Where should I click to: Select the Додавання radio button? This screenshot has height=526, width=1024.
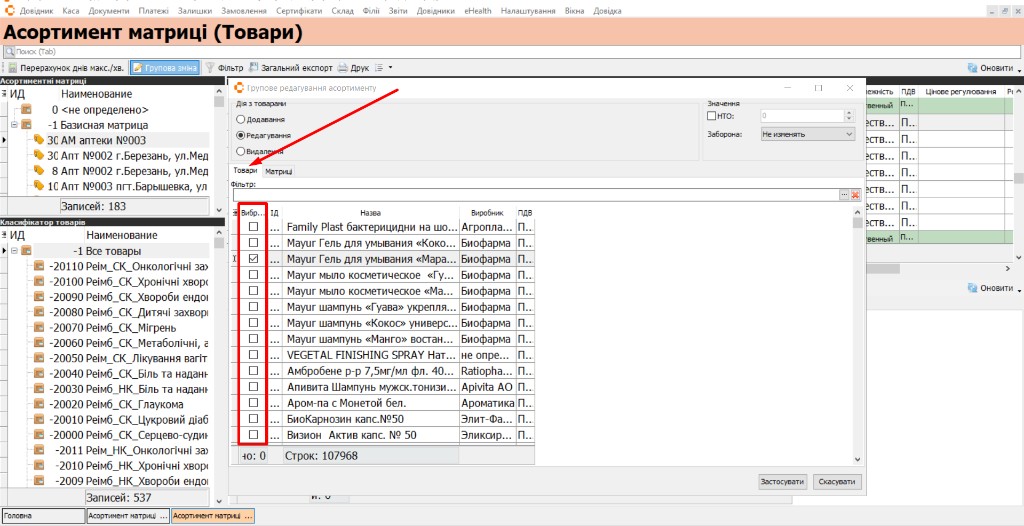coord(240,120)
